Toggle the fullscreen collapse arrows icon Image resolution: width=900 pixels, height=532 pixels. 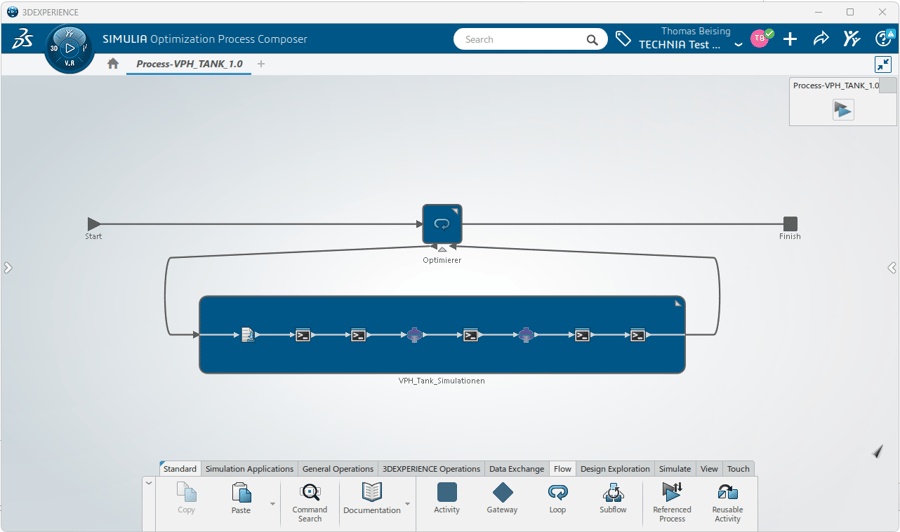click(883, 64)
